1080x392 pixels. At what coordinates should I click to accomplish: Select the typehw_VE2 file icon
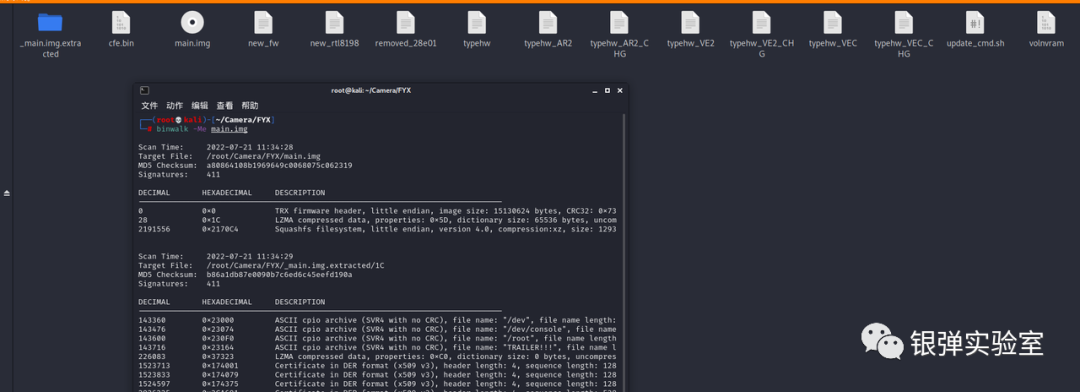tap(690, 23)
